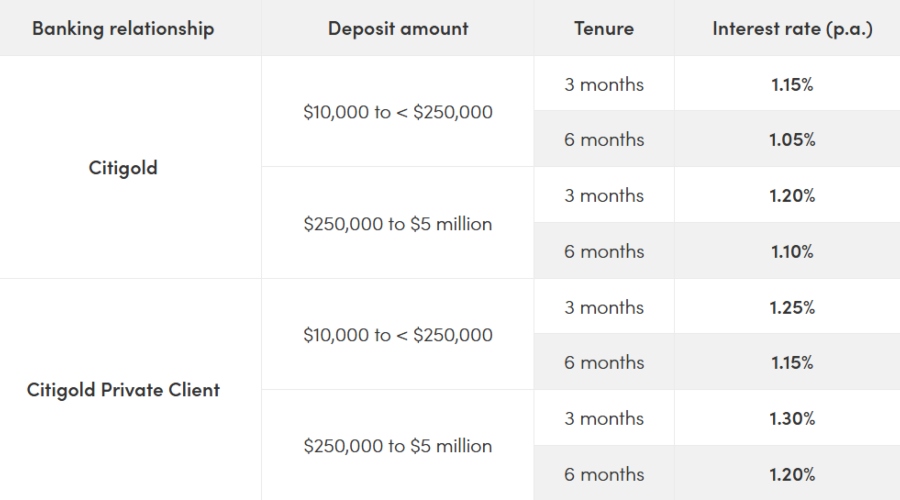Select the 3 months tenure beside 1.25%
This screenshot has width=900, height=500.
604,307
